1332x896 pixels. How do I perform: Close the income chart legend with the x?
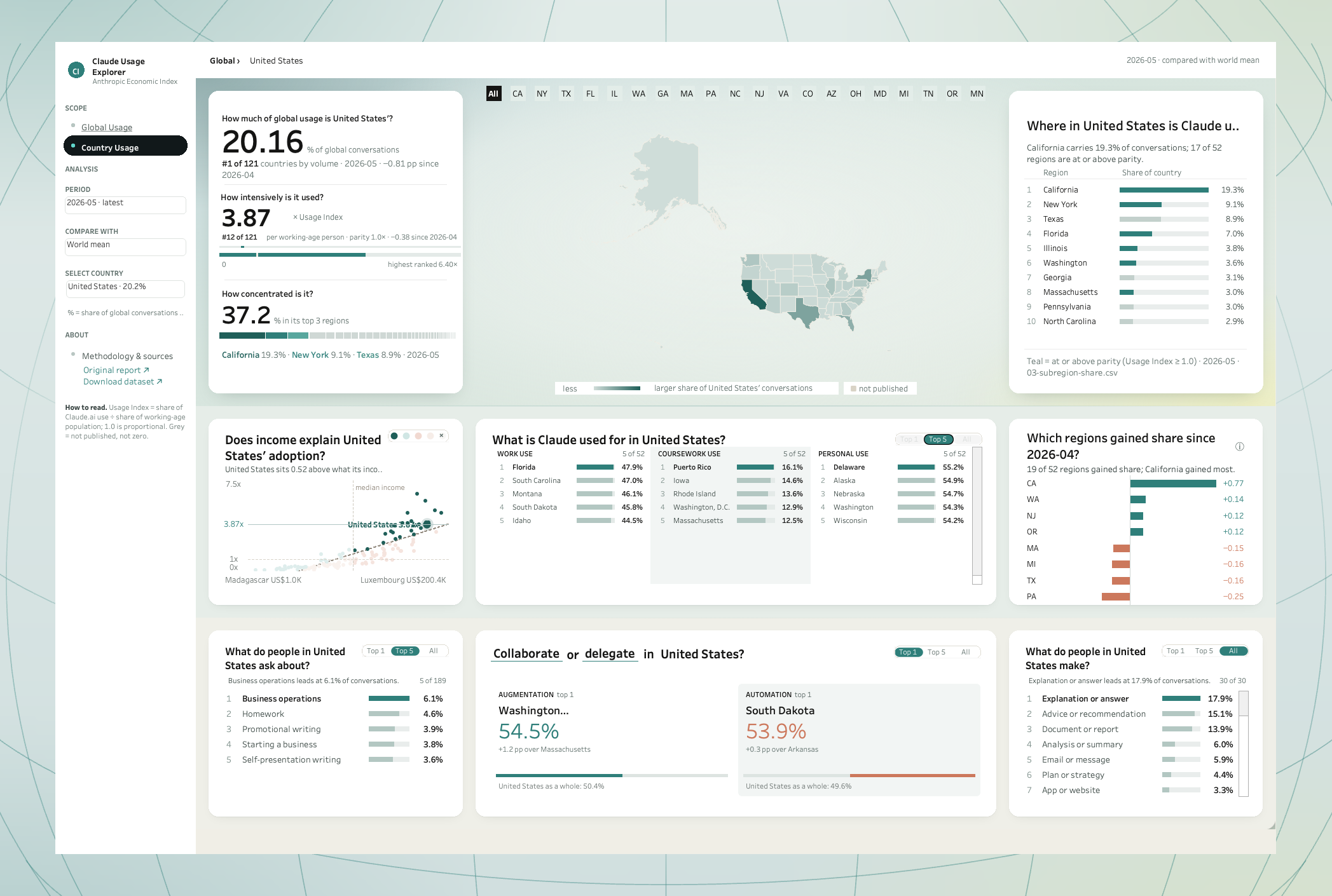pyautogui.click(x=441, y=436)
